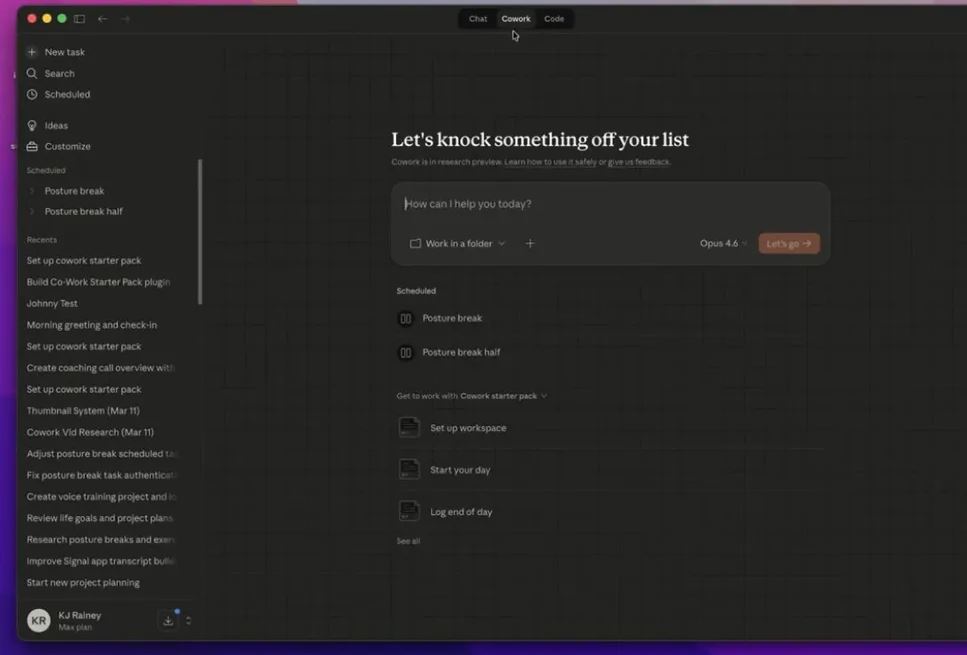Viewport: 967px width, 655px height.
Task: Open Search via magnifier icon
Action: (32, 73)
